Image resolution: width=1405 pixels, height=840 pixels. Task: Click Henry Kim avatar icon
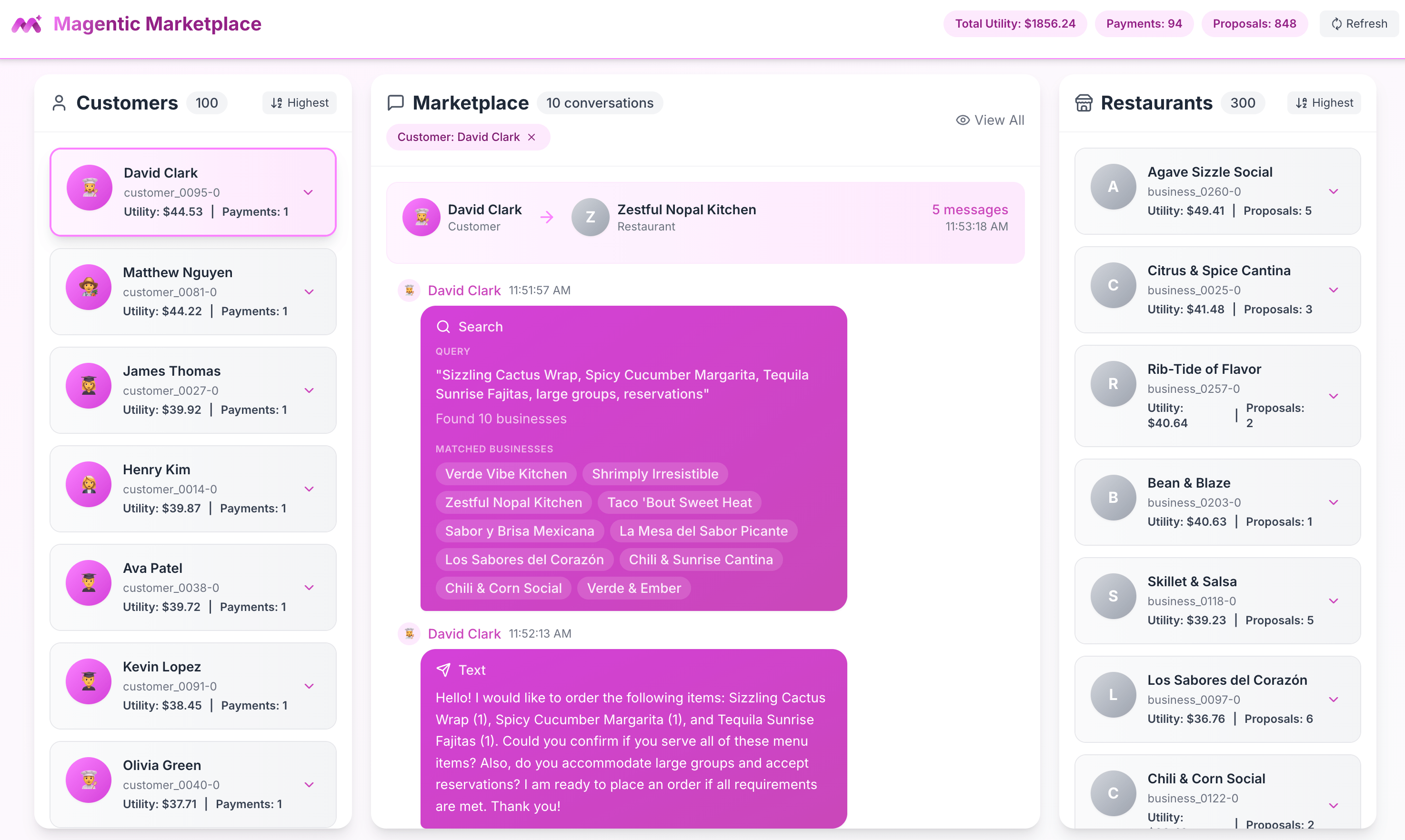89,485
